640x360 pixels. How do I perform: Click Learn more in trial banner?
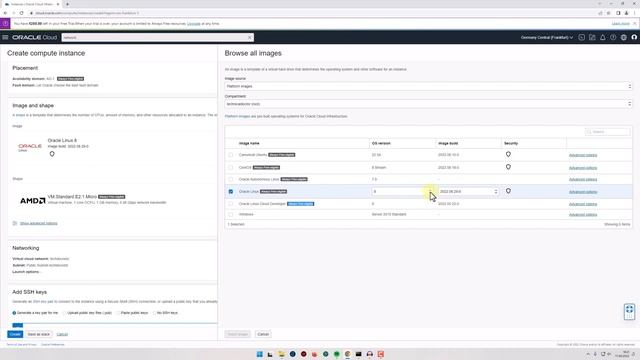(x=620, y=24)
